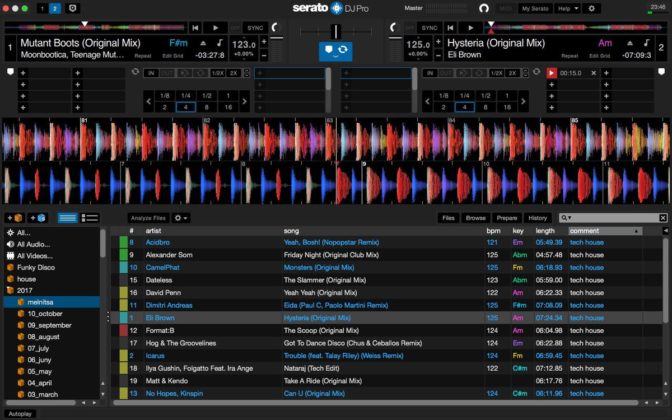Toggle key lock note icon on deck 2
The image size is (672, 420).
(646, 43)
